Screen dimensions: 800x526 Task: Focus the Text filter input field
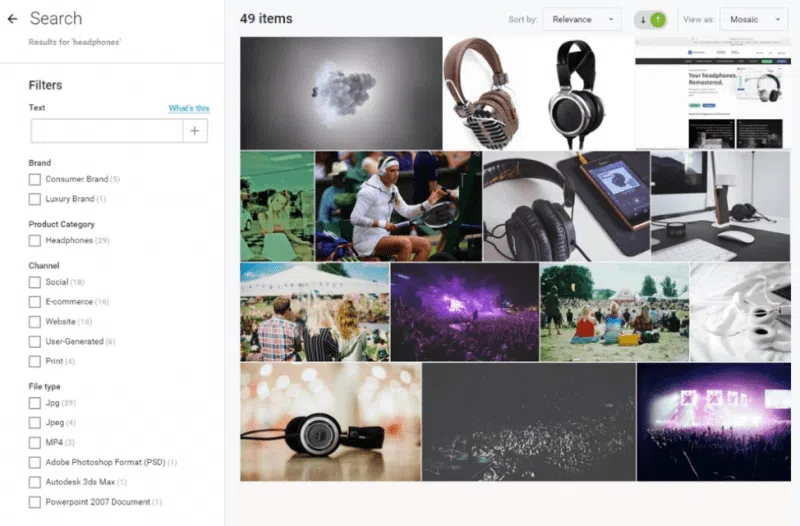(x=107, y=131)
